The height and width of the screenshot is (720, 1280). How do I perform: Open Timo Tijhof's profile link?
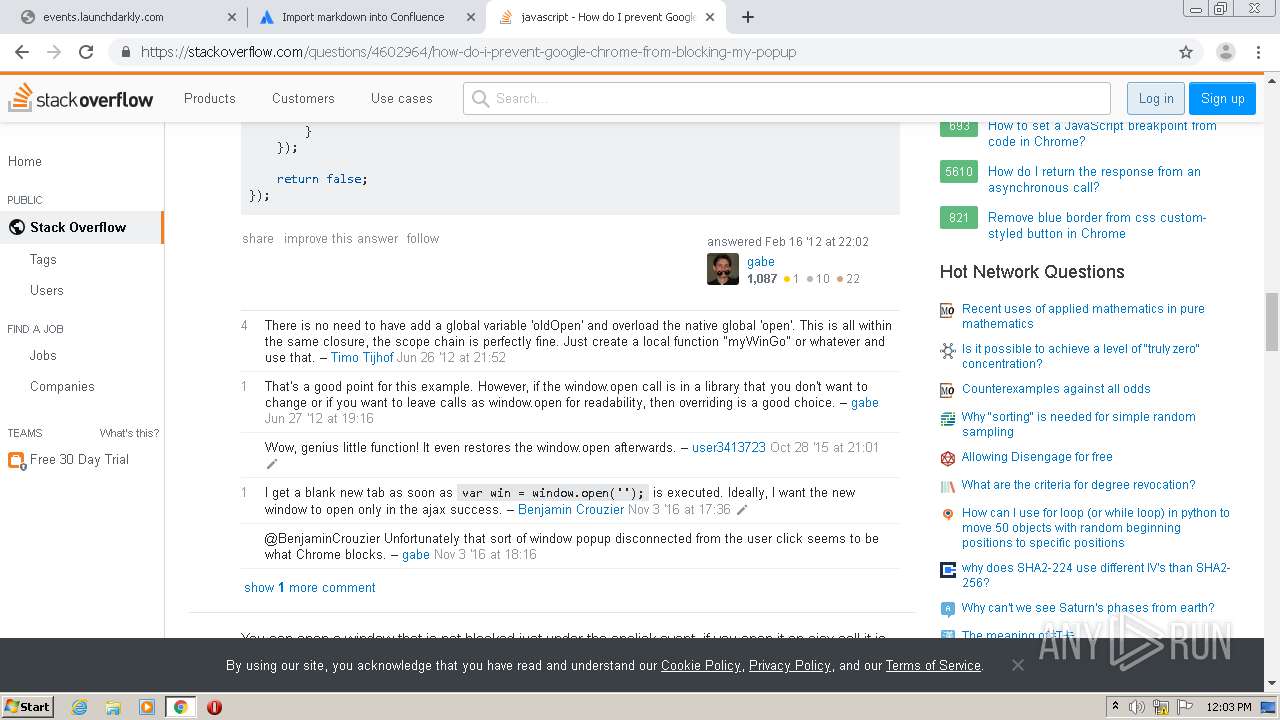point(362,357)
